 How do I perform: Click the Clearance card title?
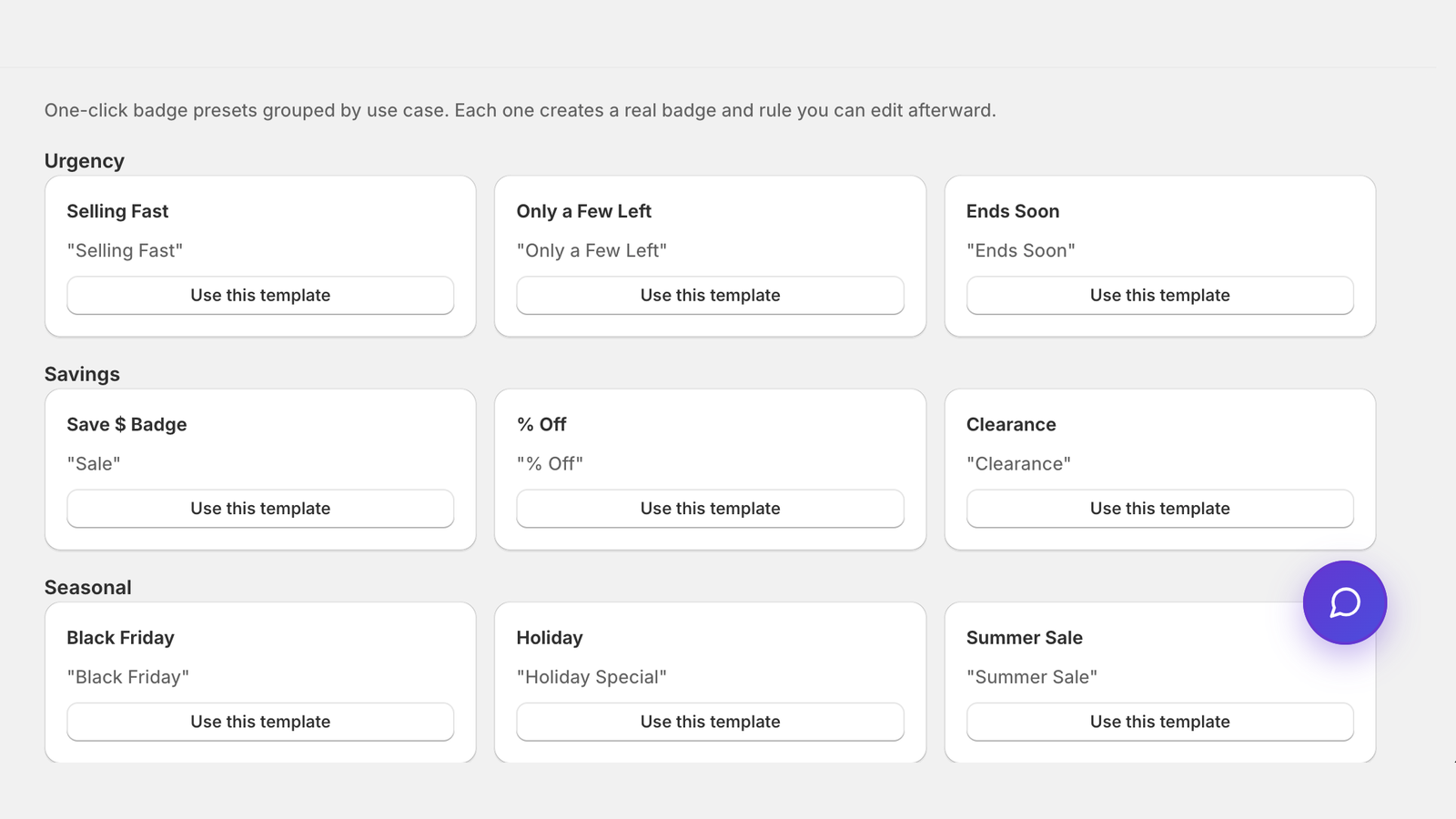pyautogui.click(x=1011, y=425)
